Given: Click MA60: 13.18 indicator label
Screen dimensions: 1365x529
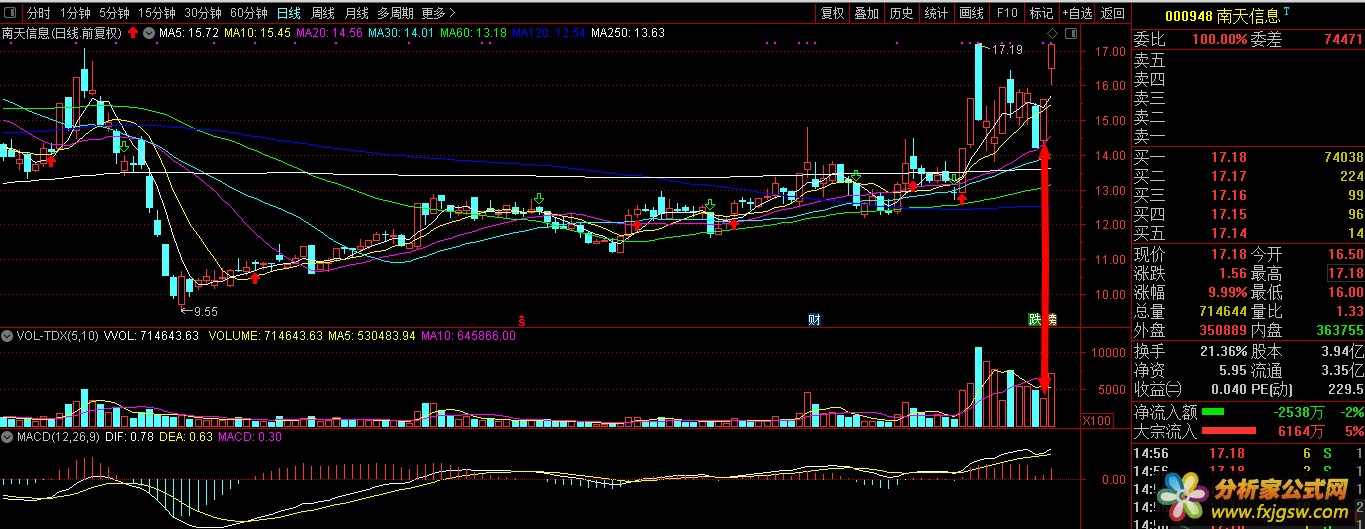Looking at the screenshot, I should click(x=473, y=33).
